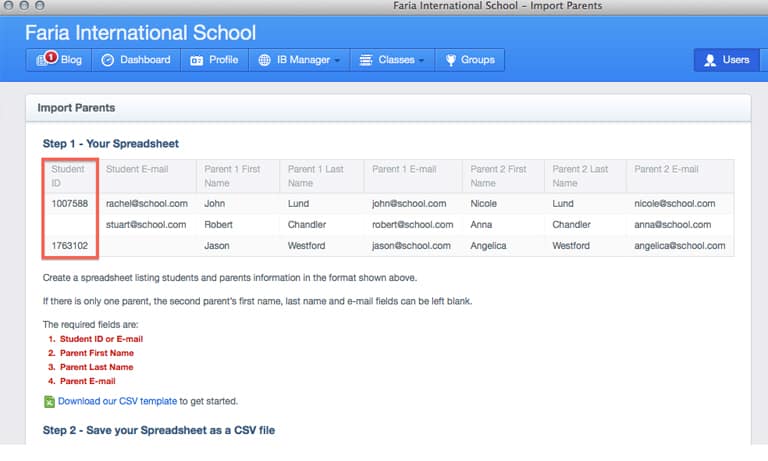
Task: Click the Step 2 Save your Spreadsheet heading
Action: point(159,430)
